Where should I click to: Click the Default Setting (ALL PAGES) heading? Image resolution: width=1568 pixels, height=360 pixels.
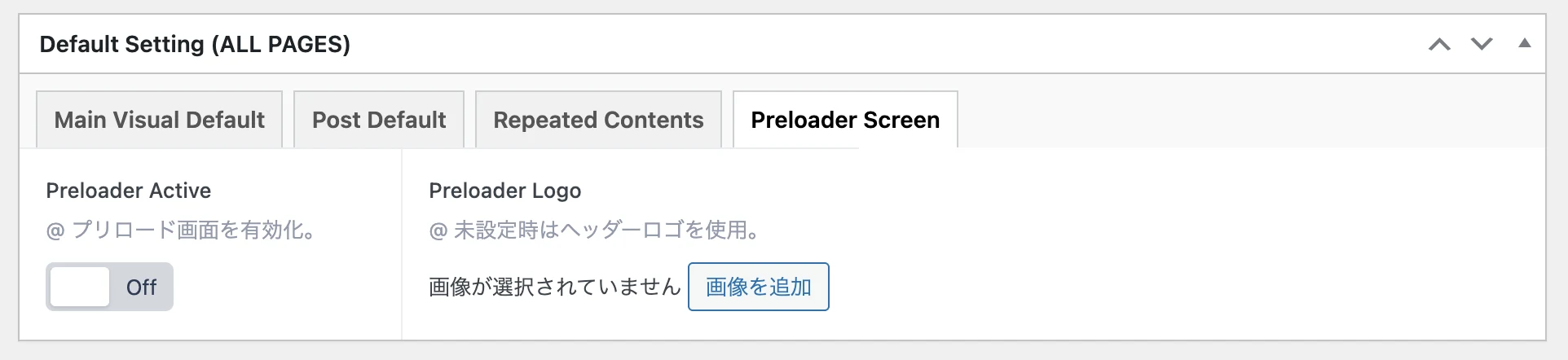point(195,45)
